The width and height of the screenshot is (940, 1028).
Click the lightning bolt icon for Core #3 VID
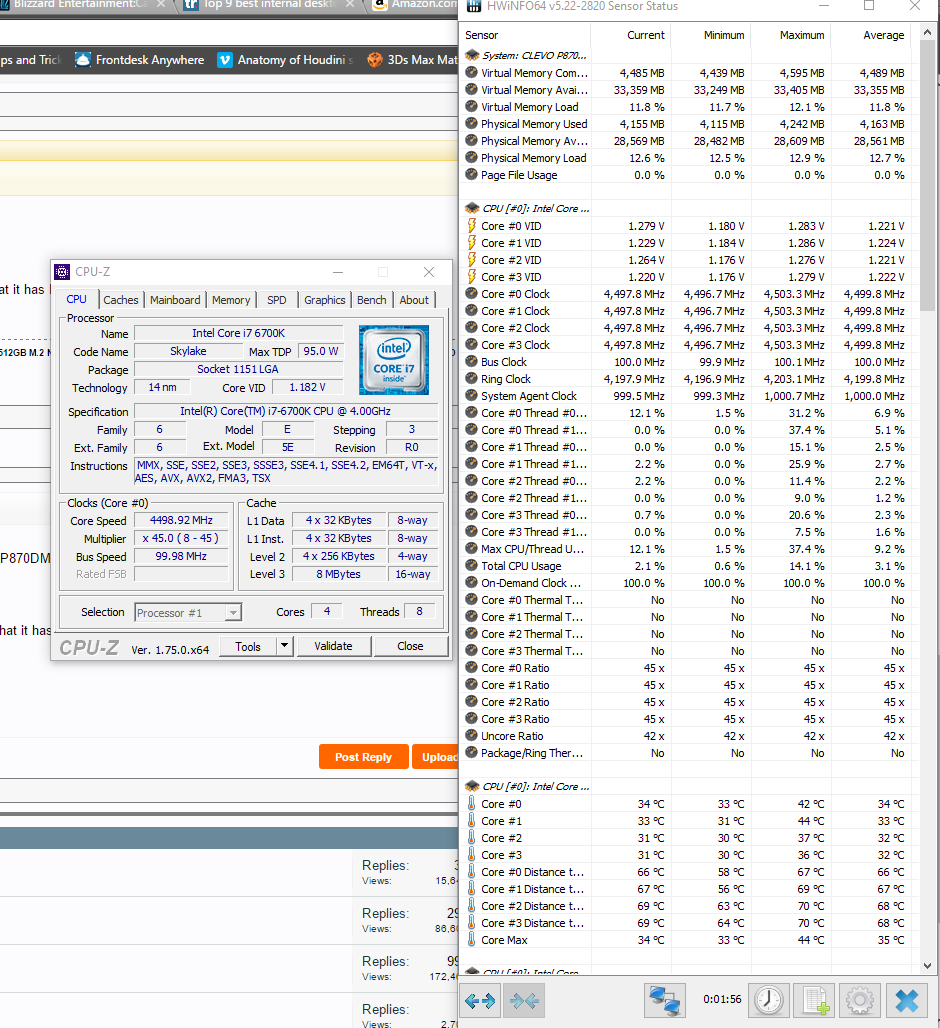tap(471, 277)
